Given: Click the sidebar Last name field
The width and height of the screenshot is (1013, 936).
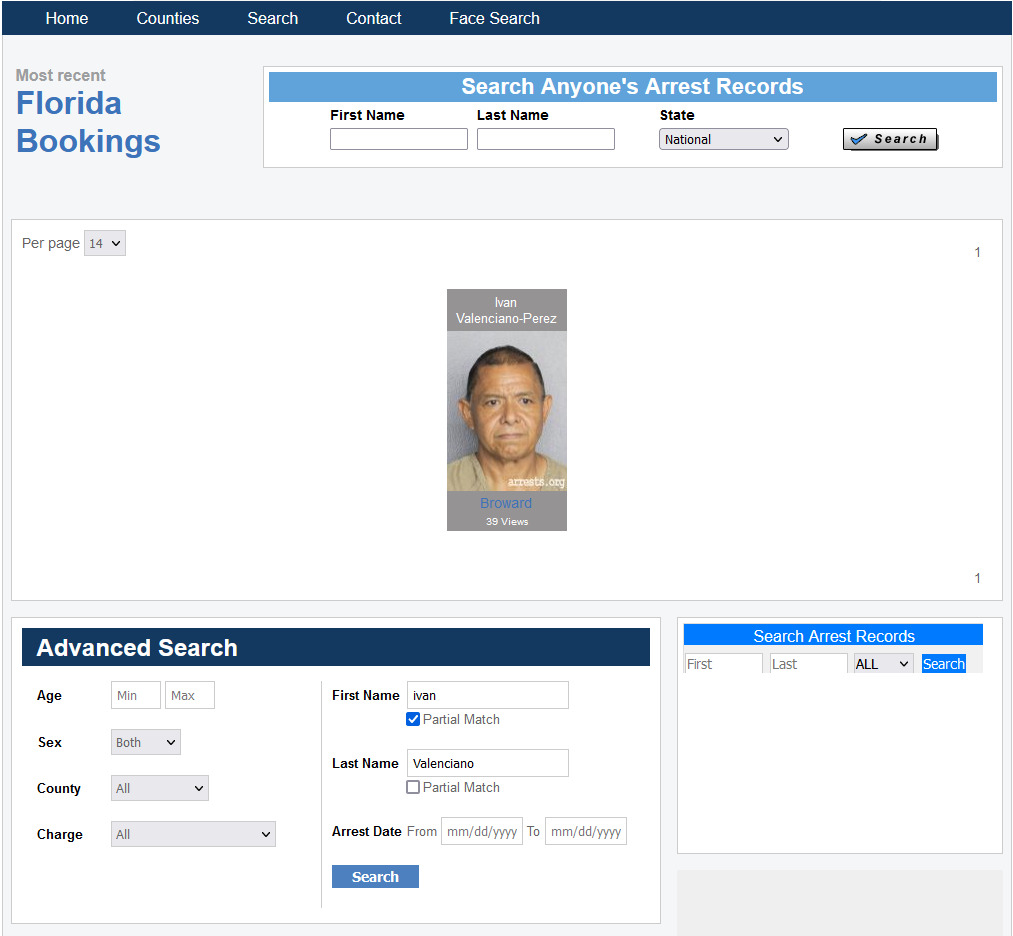Looking at the screenshot, I should pyautogui.click(x=808, y=663).
